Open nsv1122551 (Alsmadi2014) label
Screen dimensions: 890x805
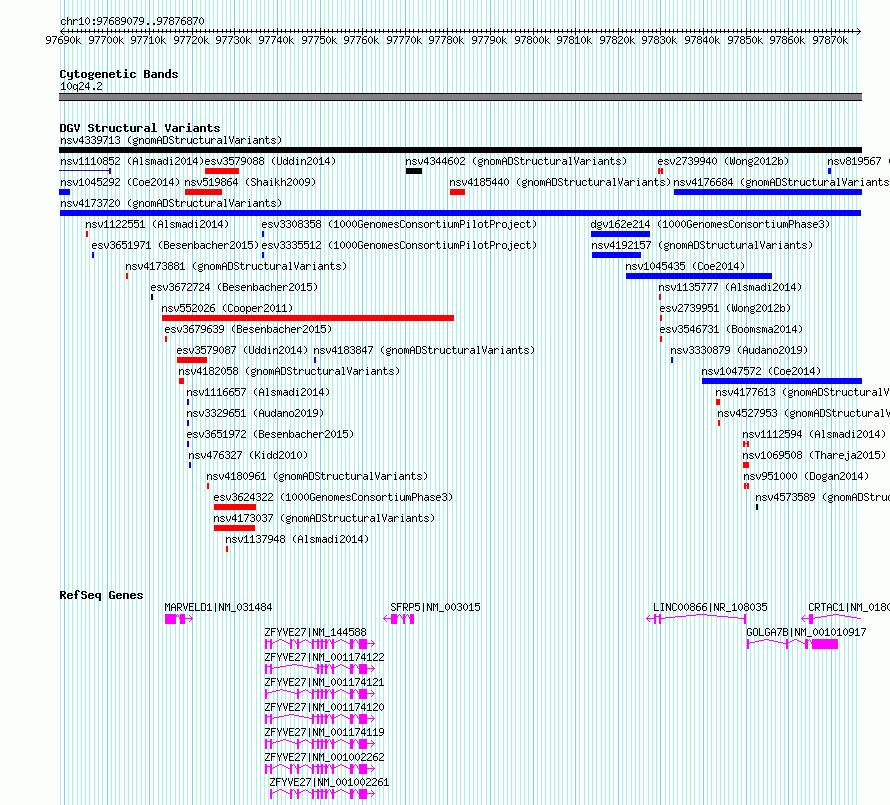click(x=157, y=224)
